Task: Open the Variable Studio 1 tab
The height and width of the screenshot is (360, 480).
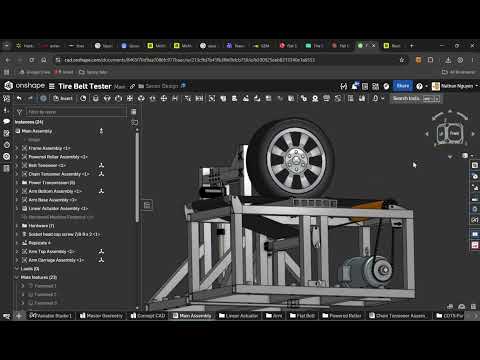Action: 51,316
